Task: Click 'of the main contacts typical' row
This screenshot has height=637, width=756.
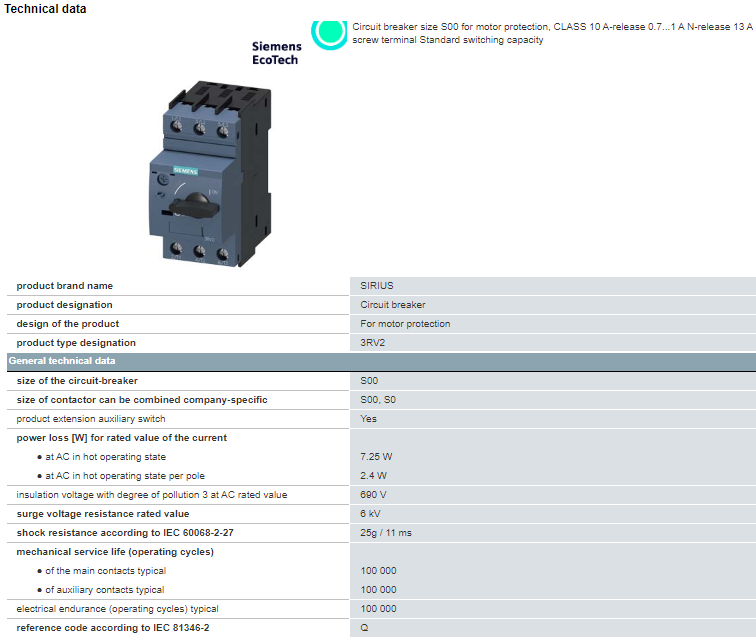Action: 106,570
